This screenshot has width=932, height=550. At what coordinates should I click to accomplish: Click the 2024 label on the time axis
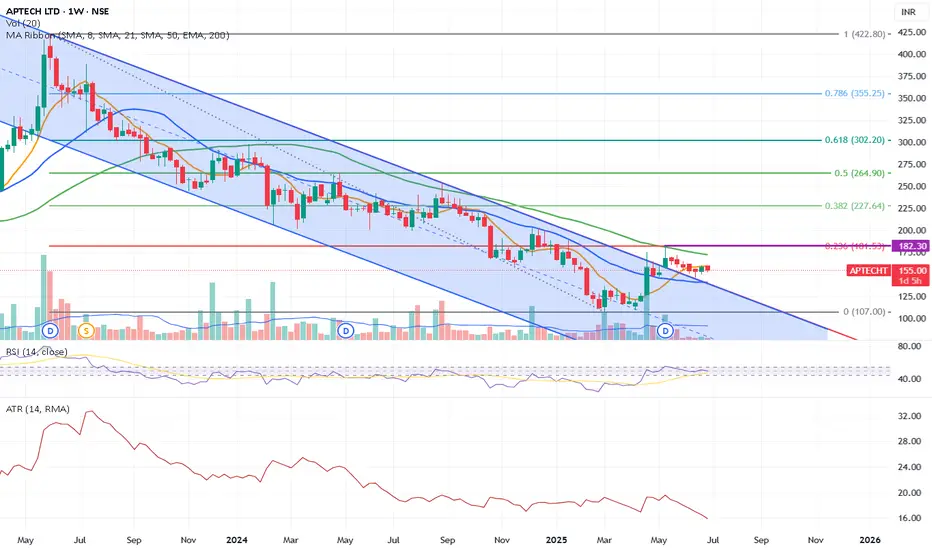click(x=237, y=540)
